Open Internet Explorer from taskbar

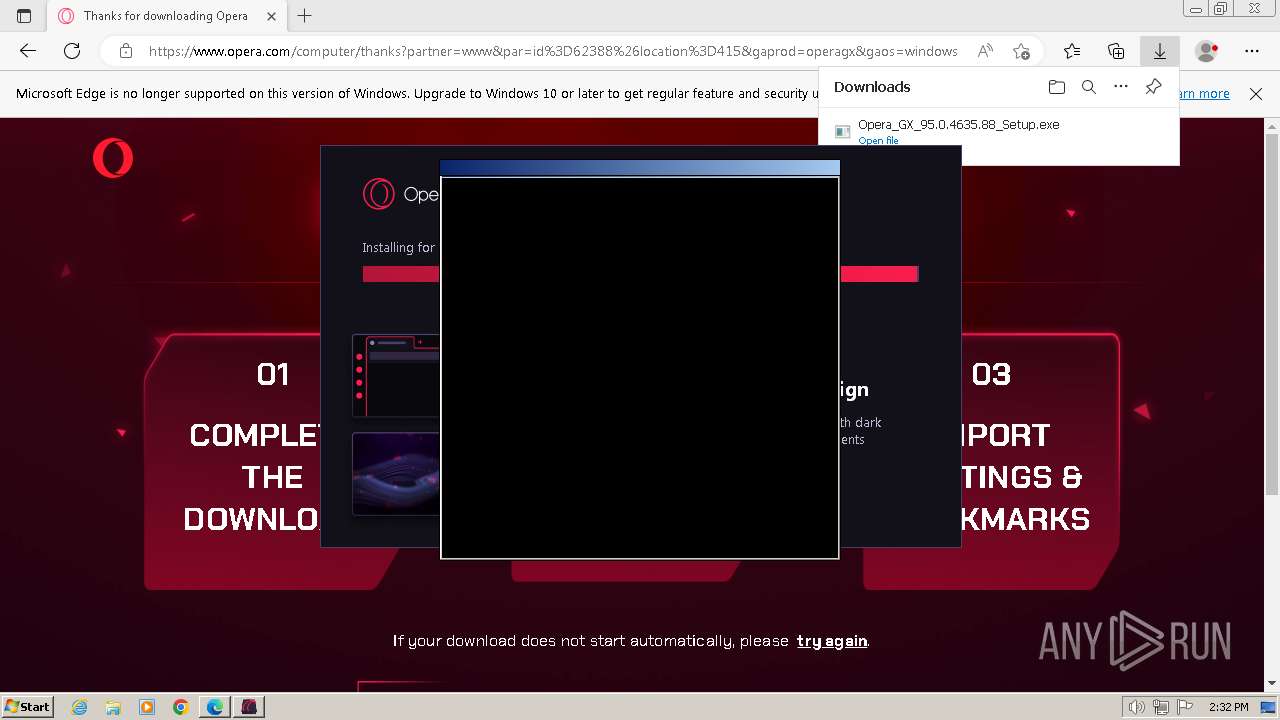[x=80, y=707]
